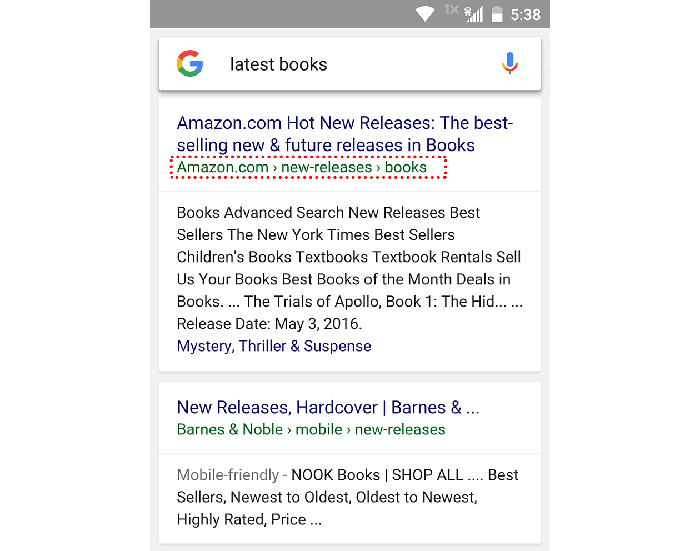Open the New Releases, Hardcover Barnes & Noble result

[328, 407]
